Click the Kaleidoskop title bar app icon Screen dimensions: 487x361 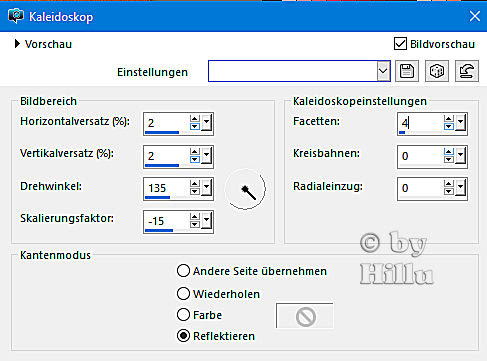[x=16, y=16]
